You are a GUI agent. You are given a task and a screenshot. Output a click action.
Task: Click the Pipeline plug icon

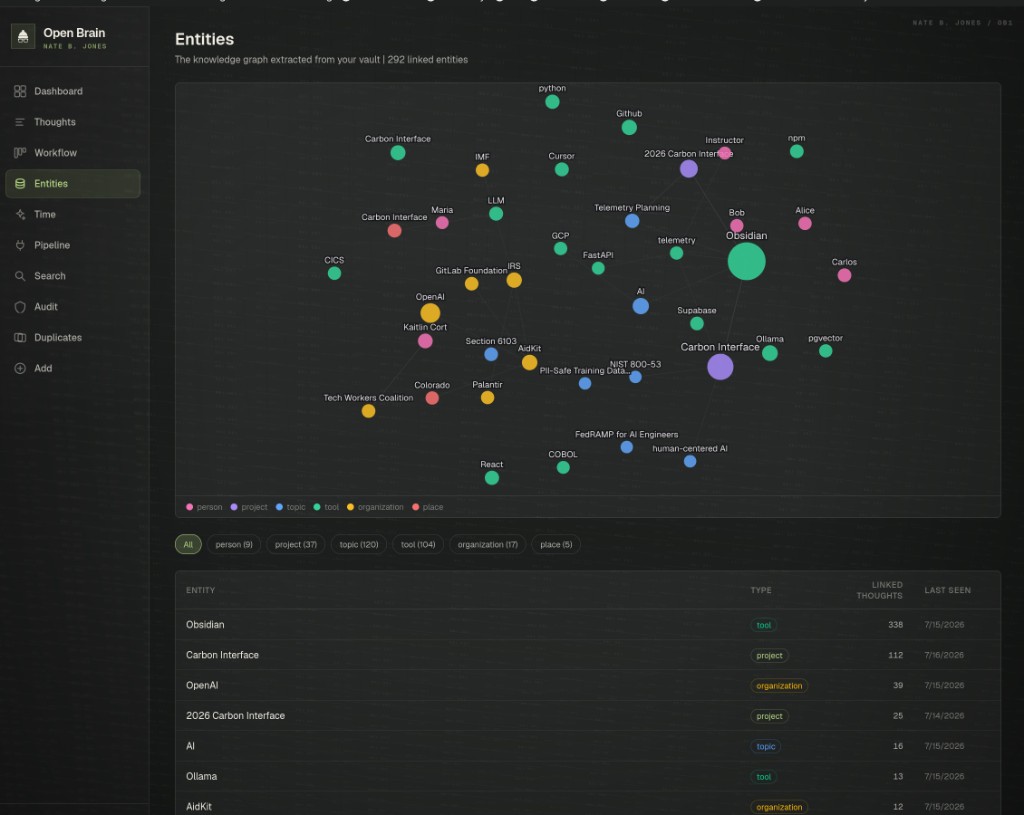click(20, 245)
